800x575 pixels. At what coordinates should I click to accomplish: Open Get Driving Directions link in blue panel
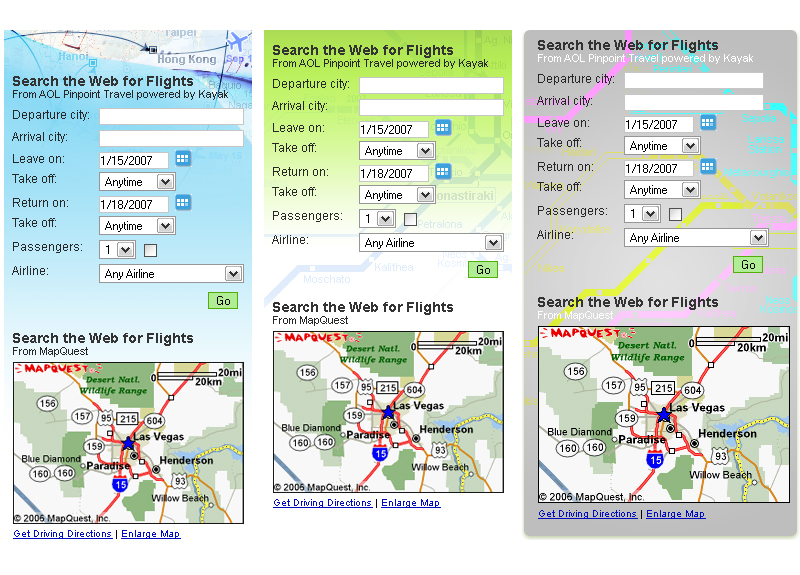point(62,534)
